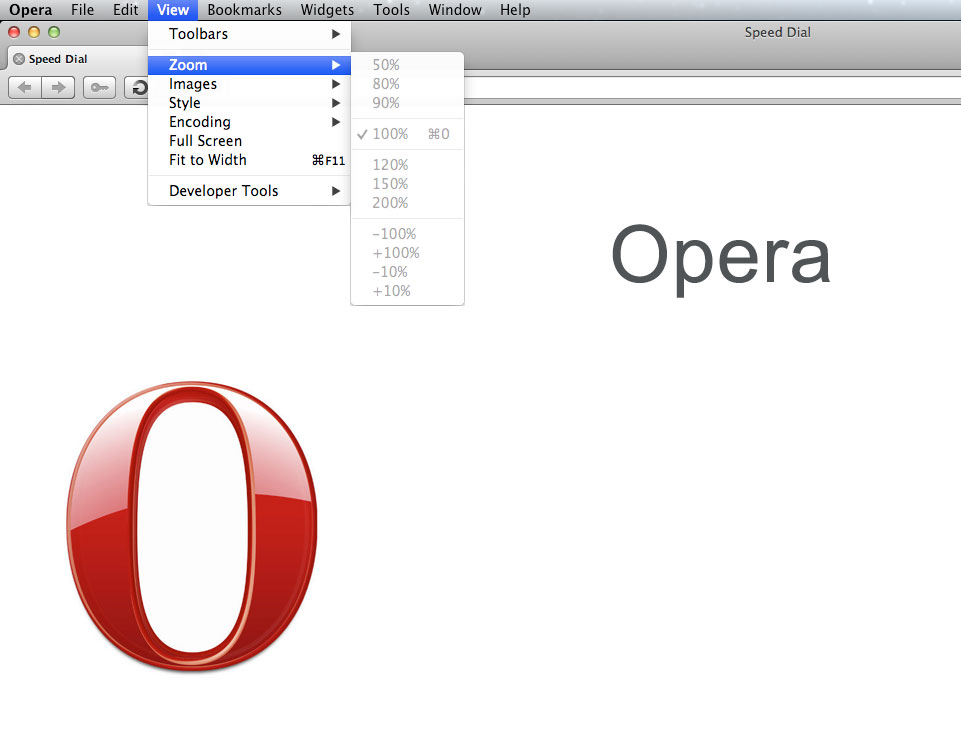Click the address bar field
Viewport: 961px width, 739px height.
click(x=711, y=88)
